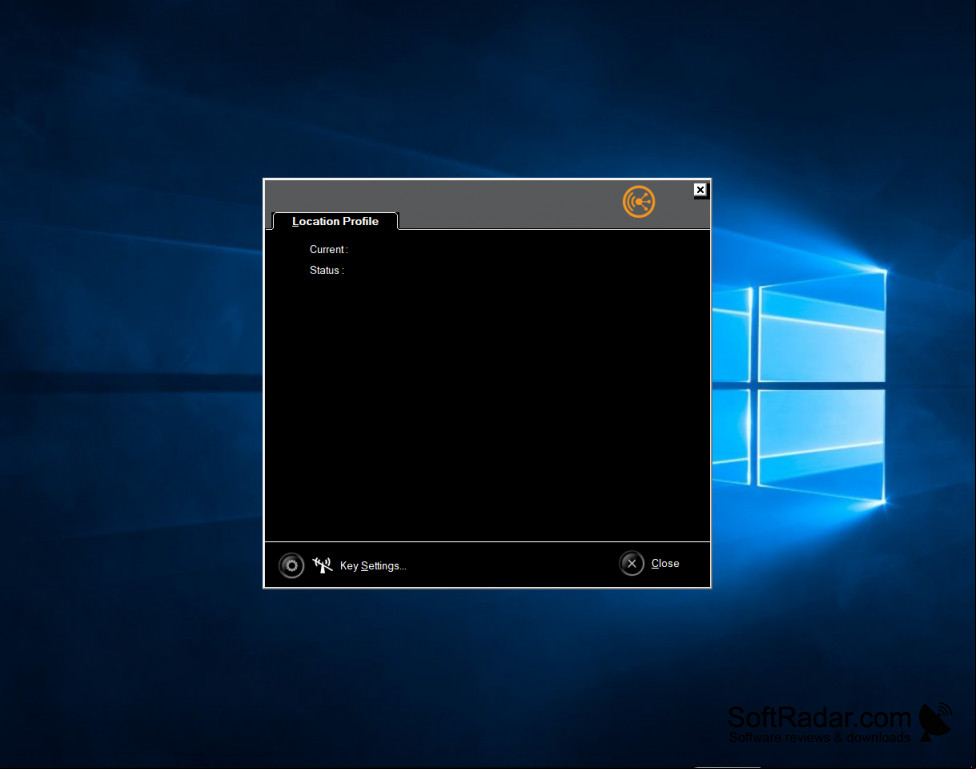Click the antenna icon beside Key Settings
The width and height of the screenshot is (976, 769).
322,565
